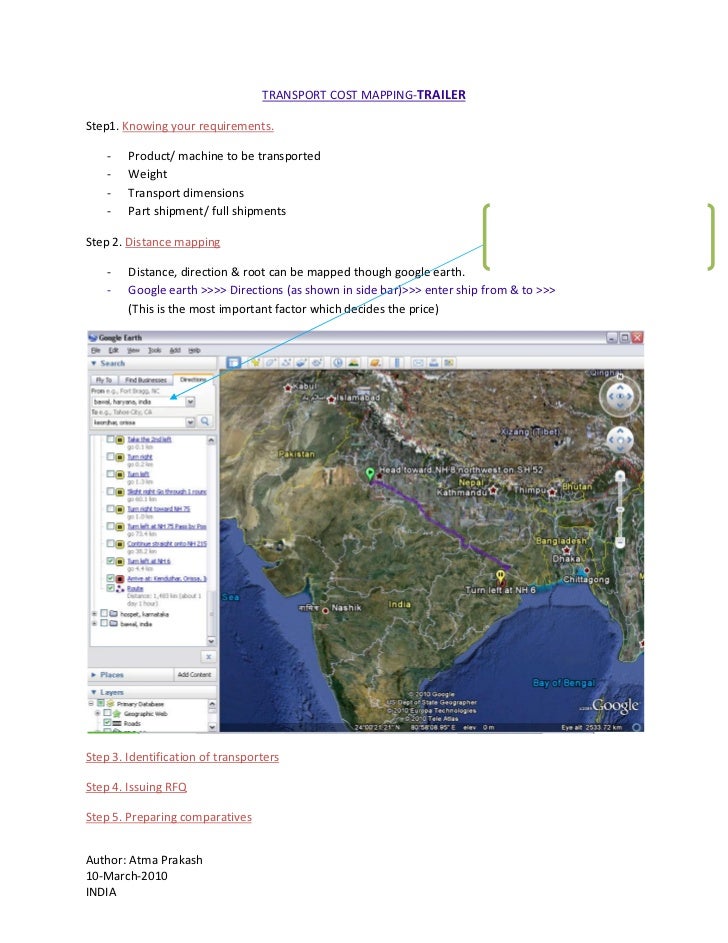Click the green start placemark on map
Screen dimensions: 728x943
pyautogui.click(x=370, y=473)
